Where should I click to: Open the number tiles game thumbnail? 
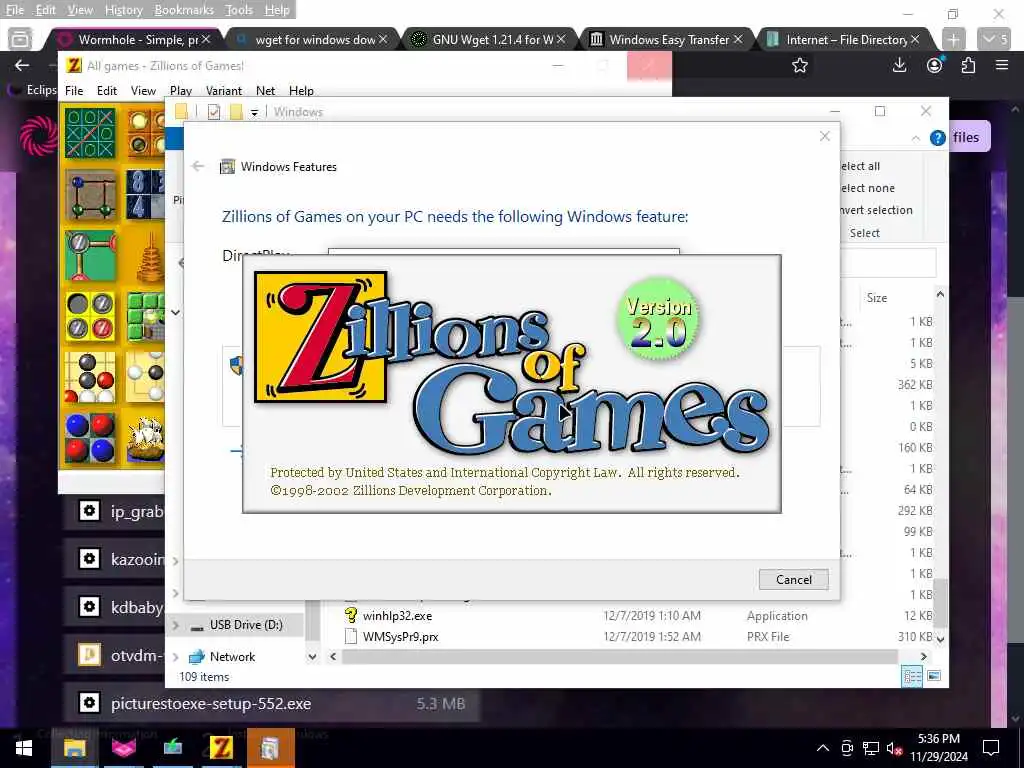(146, 195)
